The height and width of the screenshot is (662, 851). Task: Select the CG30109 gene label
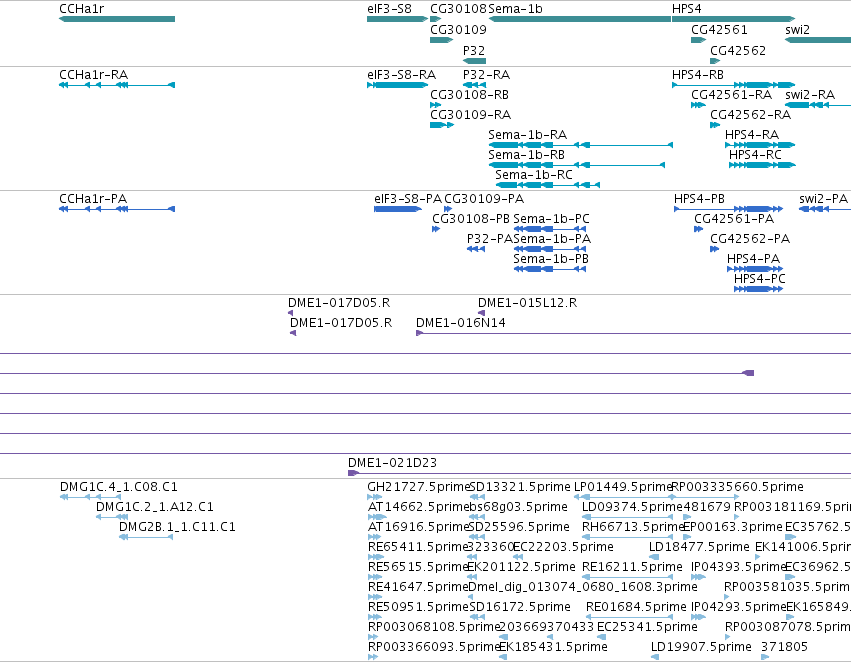(x=459, y=30)
